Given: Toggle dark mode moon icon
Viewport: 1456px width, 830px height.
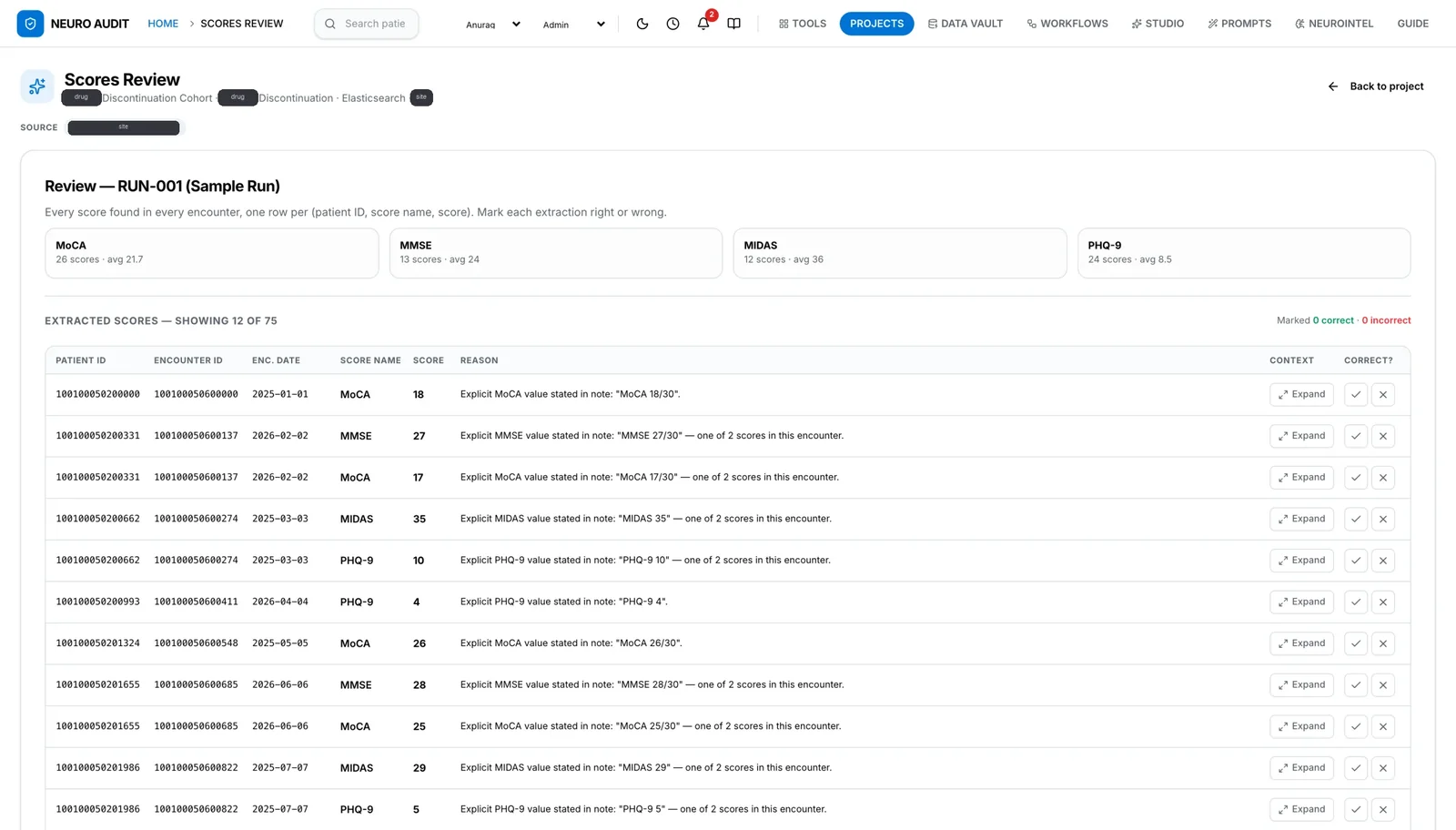Looking at the screenshot, I should click(642, 24).
